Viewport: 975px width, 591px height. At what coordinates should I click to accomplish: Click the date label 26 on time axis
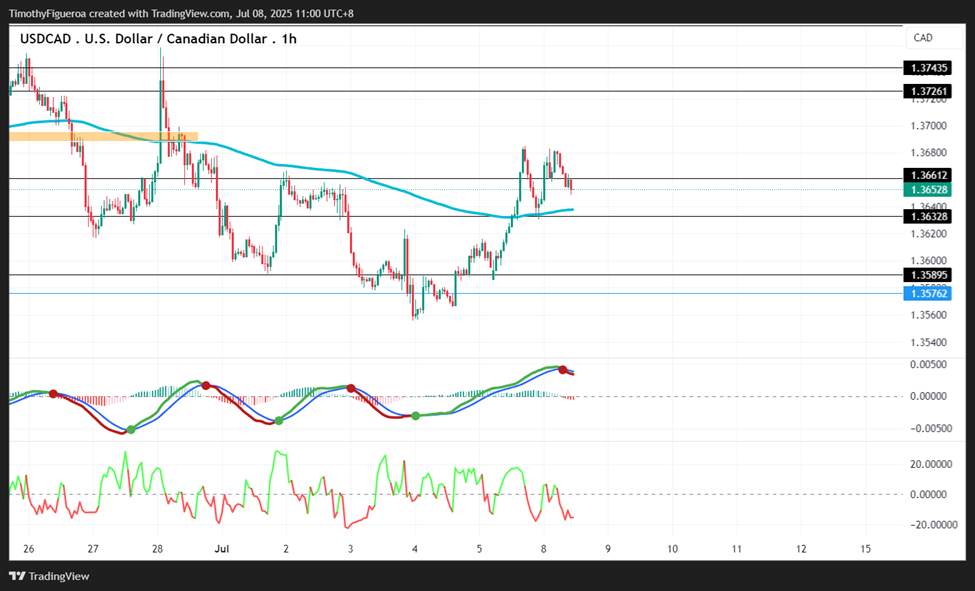pyautogui.click(x=29, y=549)
